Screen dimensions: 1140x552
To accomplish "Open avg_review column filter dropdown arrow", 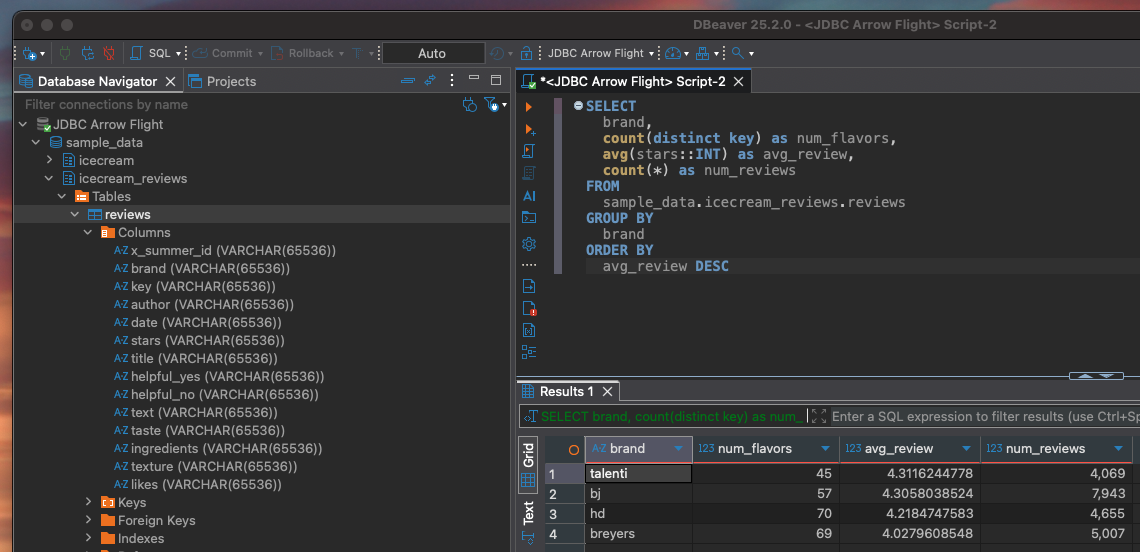I will [x=966, y=449].
